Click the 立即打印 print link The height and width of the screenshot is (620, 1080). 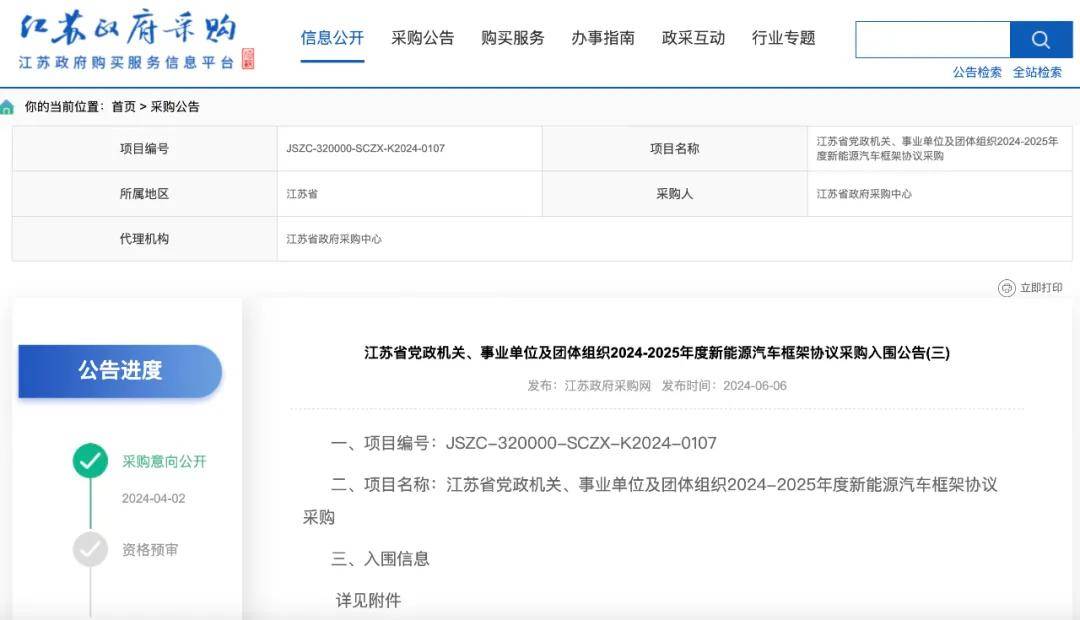click(x=1041, y=288)
